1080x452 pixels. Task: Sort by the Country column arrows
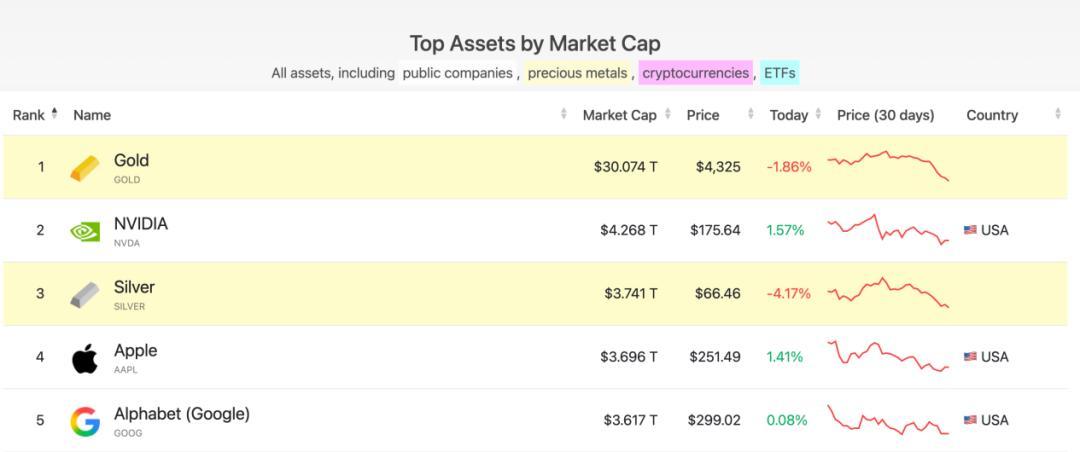pos(1058,115)
